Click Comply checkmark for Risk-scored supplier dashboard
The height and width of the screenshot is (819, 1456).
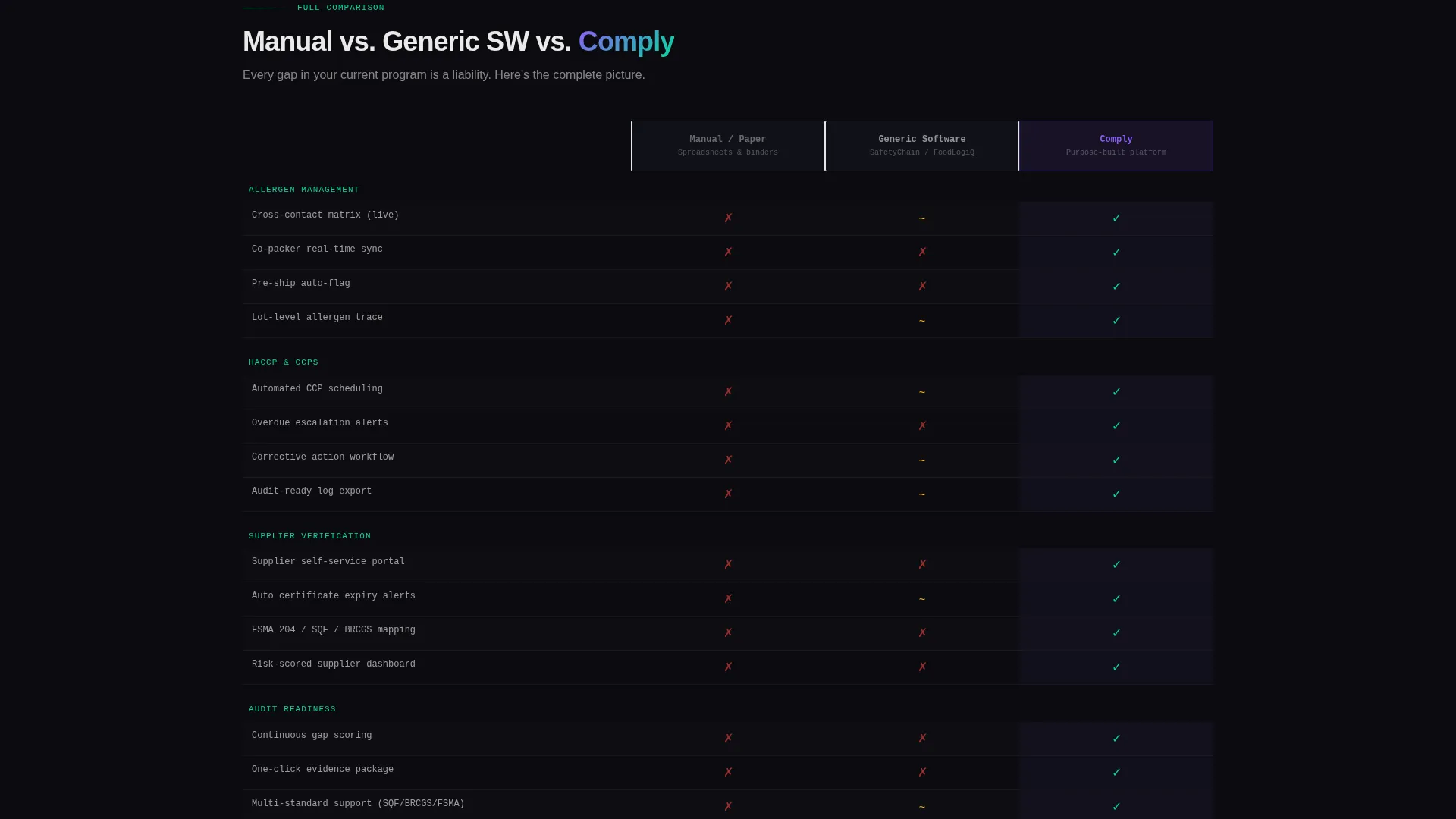pos(1116,667)
